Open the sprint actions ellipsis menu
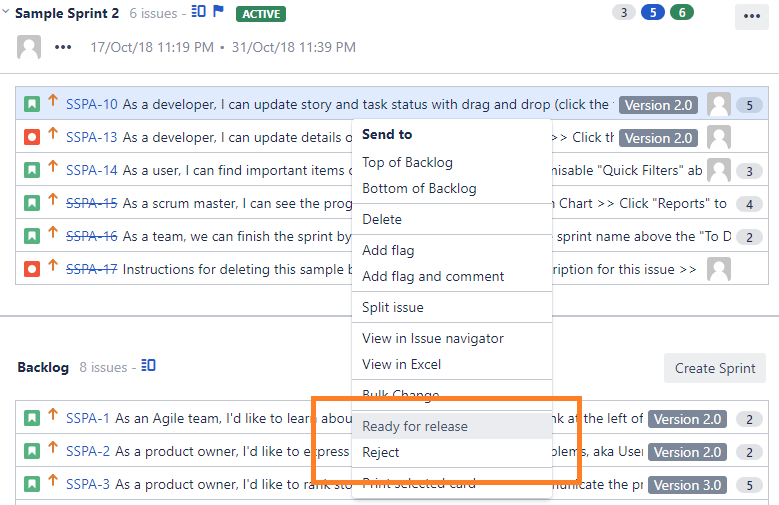The image size is (779, 505). [x=752, y=16]
